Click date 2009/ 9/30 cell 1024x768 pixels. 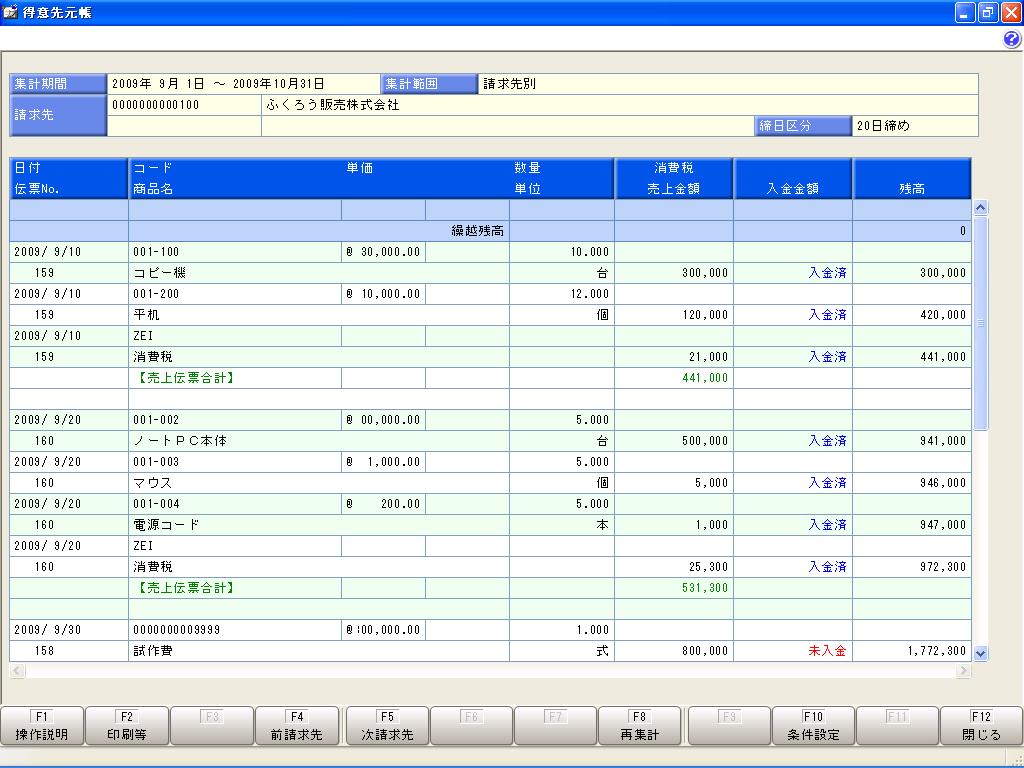point(69,630)
